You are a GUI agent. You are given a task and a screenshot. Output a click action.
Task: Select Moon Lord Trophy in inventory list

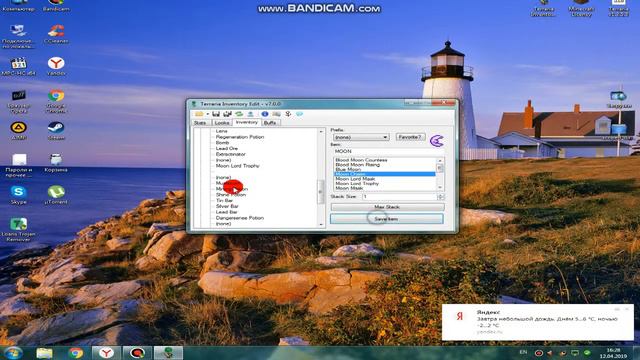(x=238, y=166)
